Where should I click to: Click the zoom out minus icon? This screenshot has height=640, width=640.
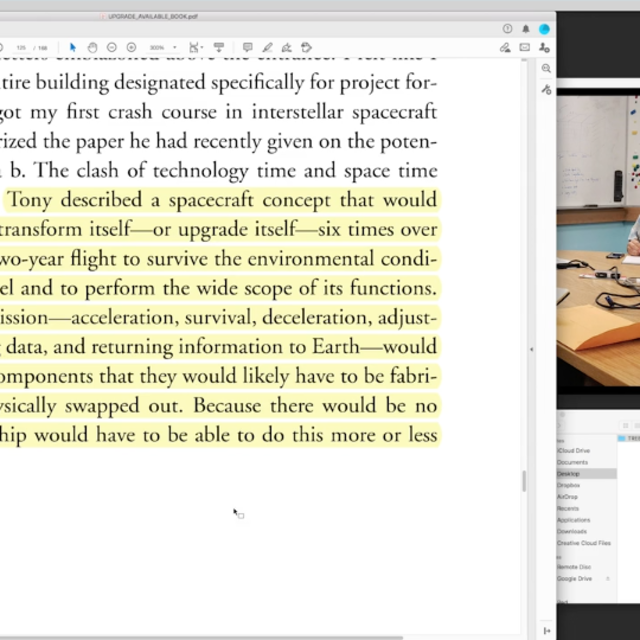click(x=111, y=47)
